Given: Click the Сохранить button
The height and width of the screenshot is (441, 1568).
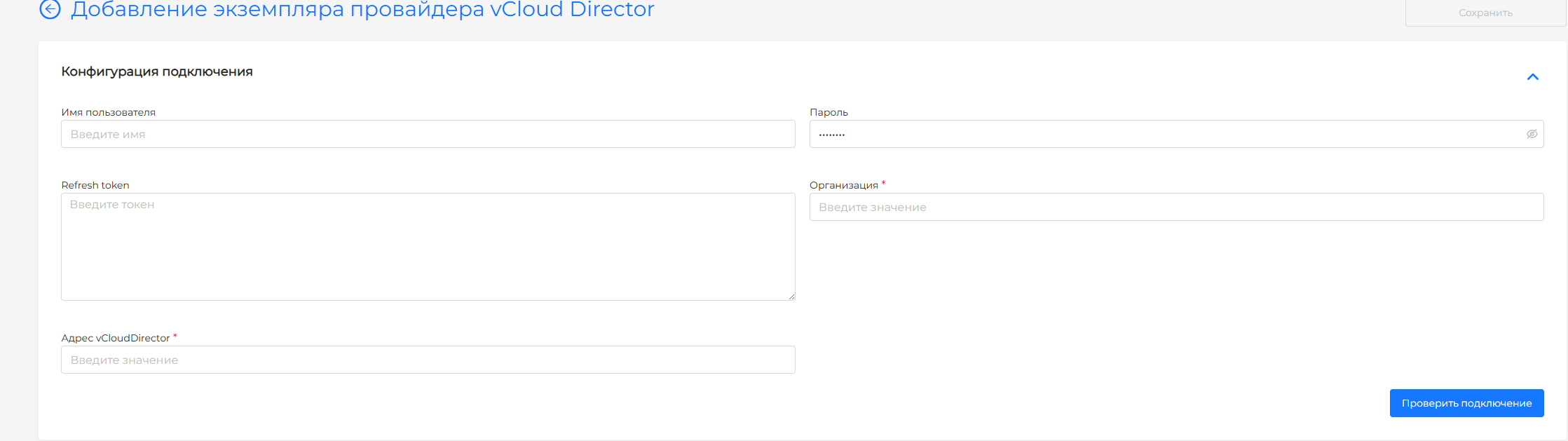Looking at the screenshot, I should (1485, 13).
